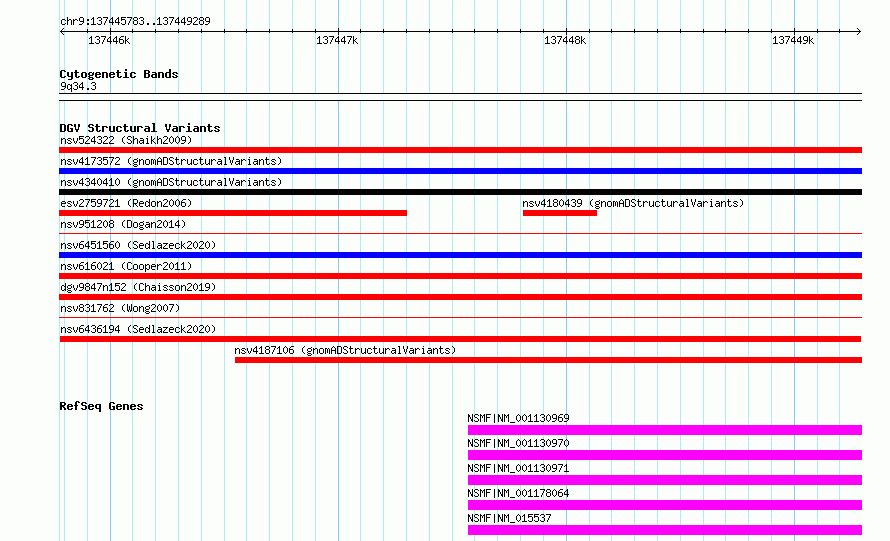Click the 137449k ruler label
Image resolution: width=890 pixels, height=541 pixels.
(793, 40)
